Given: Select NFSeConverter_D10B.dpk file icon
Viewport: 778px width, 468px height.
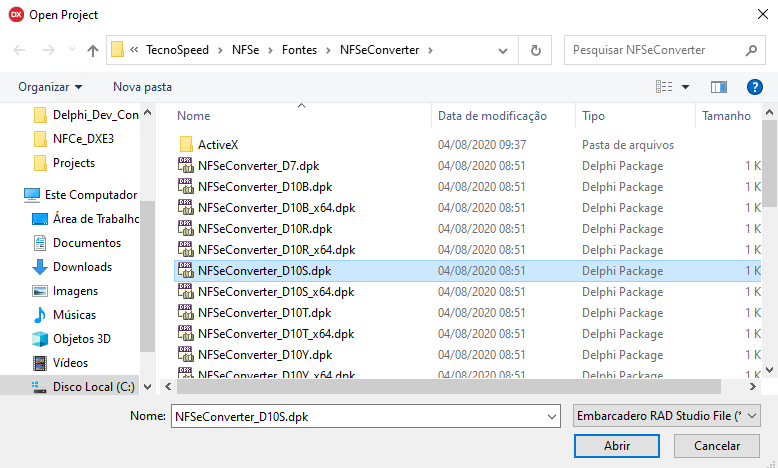Looking at the screenshot, I should pos(186,186).
